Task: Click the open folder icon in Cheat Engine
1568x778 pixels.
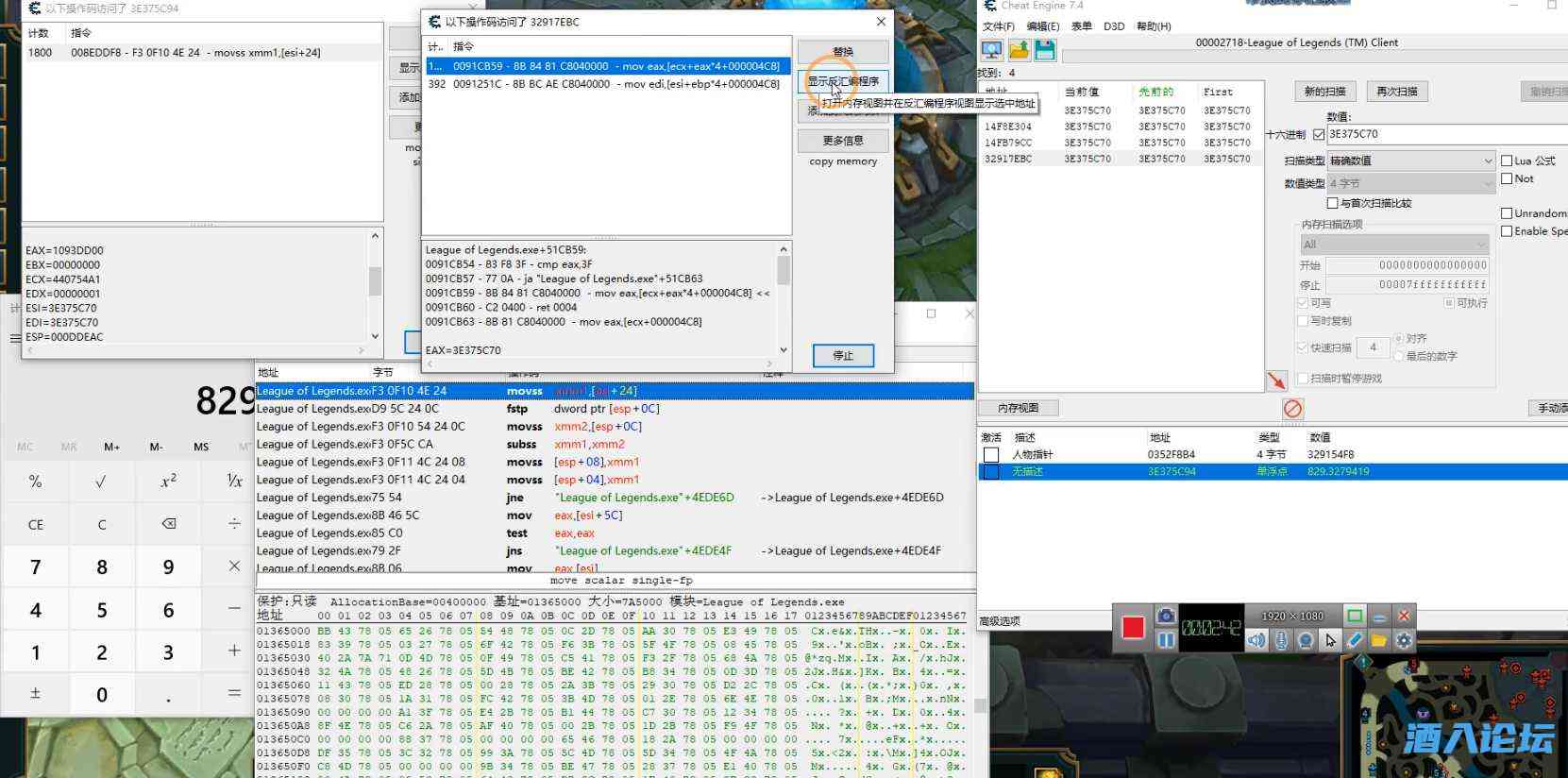Action: pos(1019,51)
